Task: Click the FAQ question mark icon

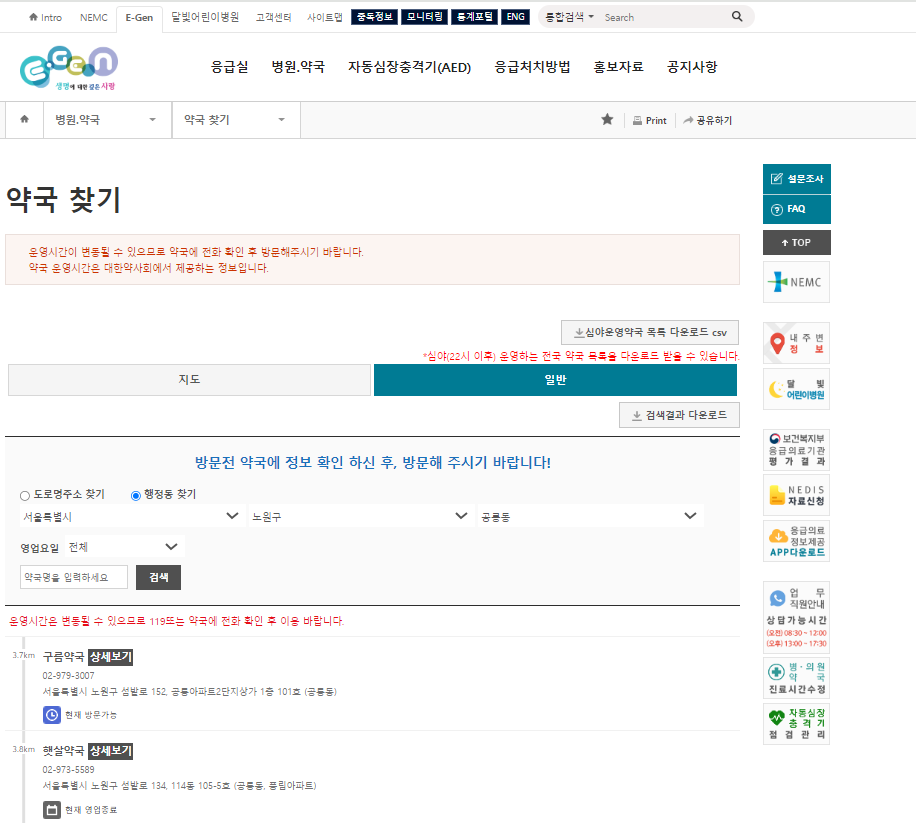Action: [778, 209]
